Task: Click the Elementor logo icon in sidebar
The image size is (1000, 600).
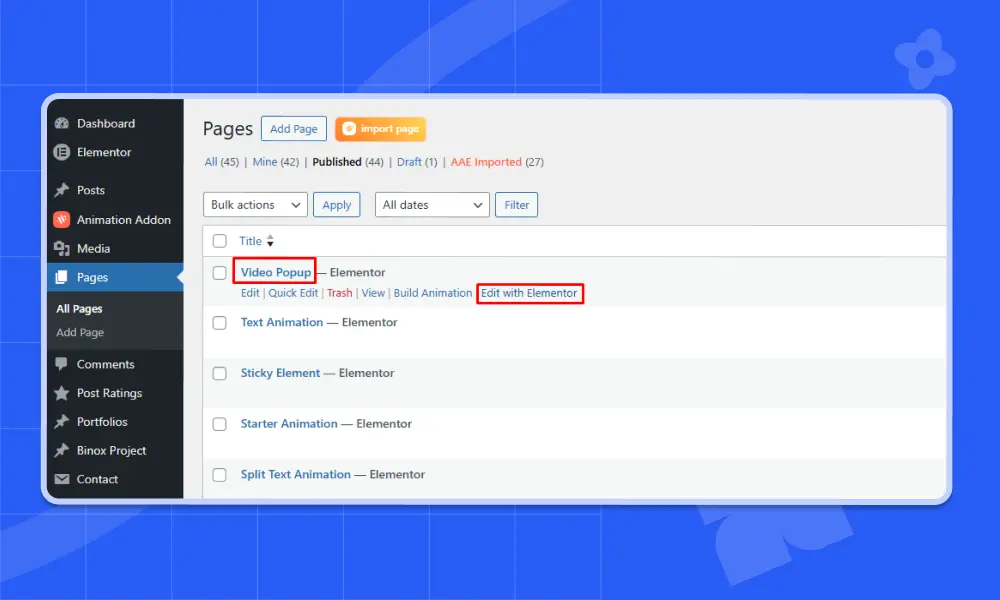Action: pyautogui.click(x=62, y=152)
